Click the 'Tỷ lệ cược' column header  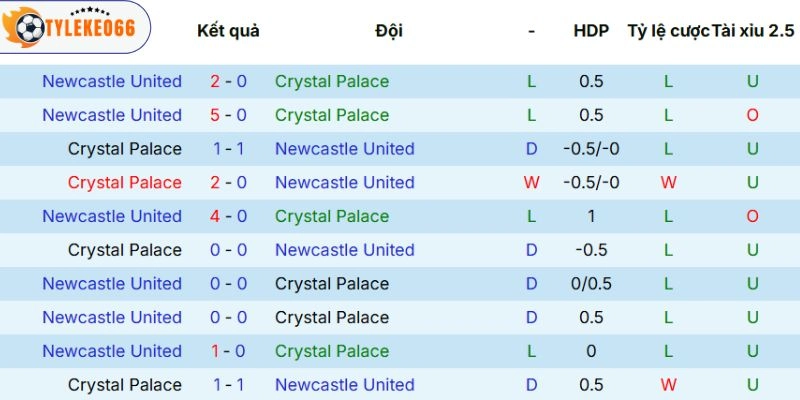click(668, 31)
